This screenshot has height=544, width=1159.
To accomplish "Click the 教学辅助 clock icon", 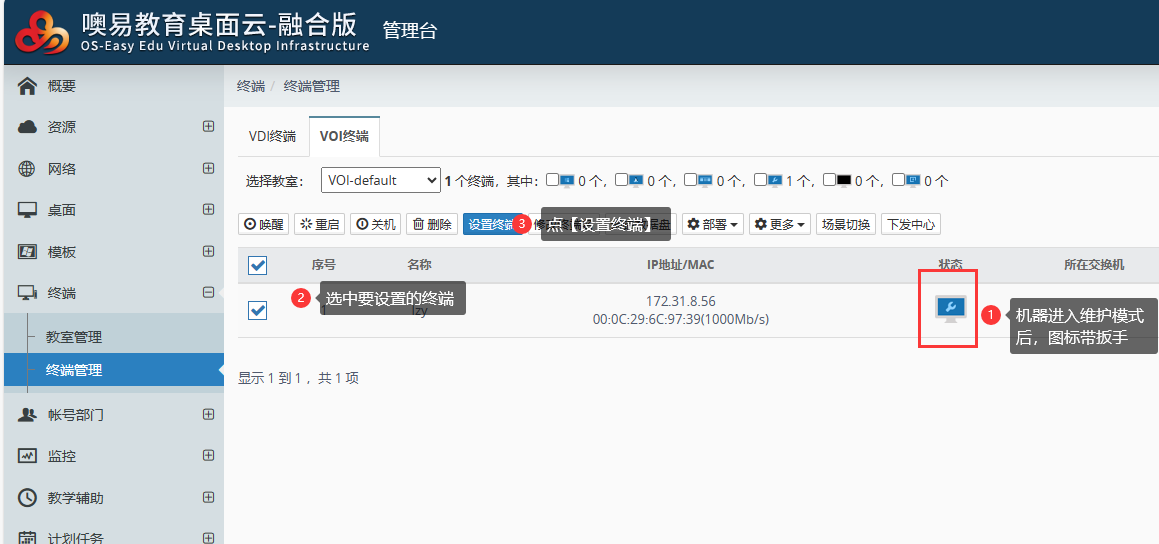I will point(28,498).
